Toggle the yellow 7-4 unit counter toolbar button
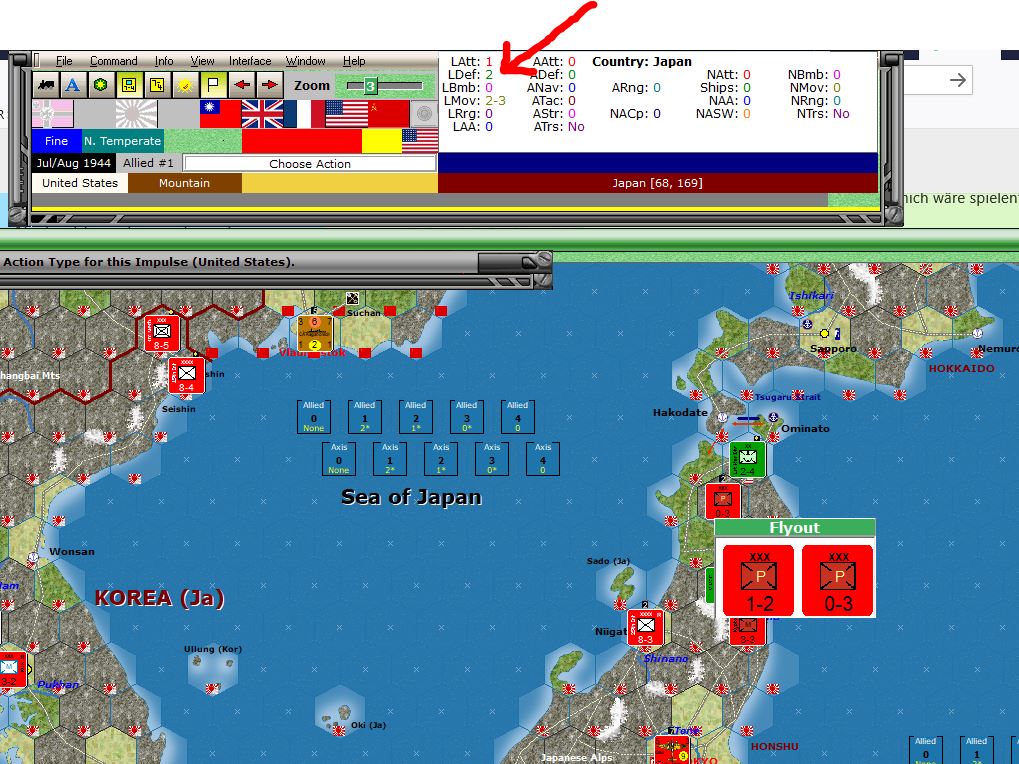Screen dimensions: 1019x764 (129, 85)
